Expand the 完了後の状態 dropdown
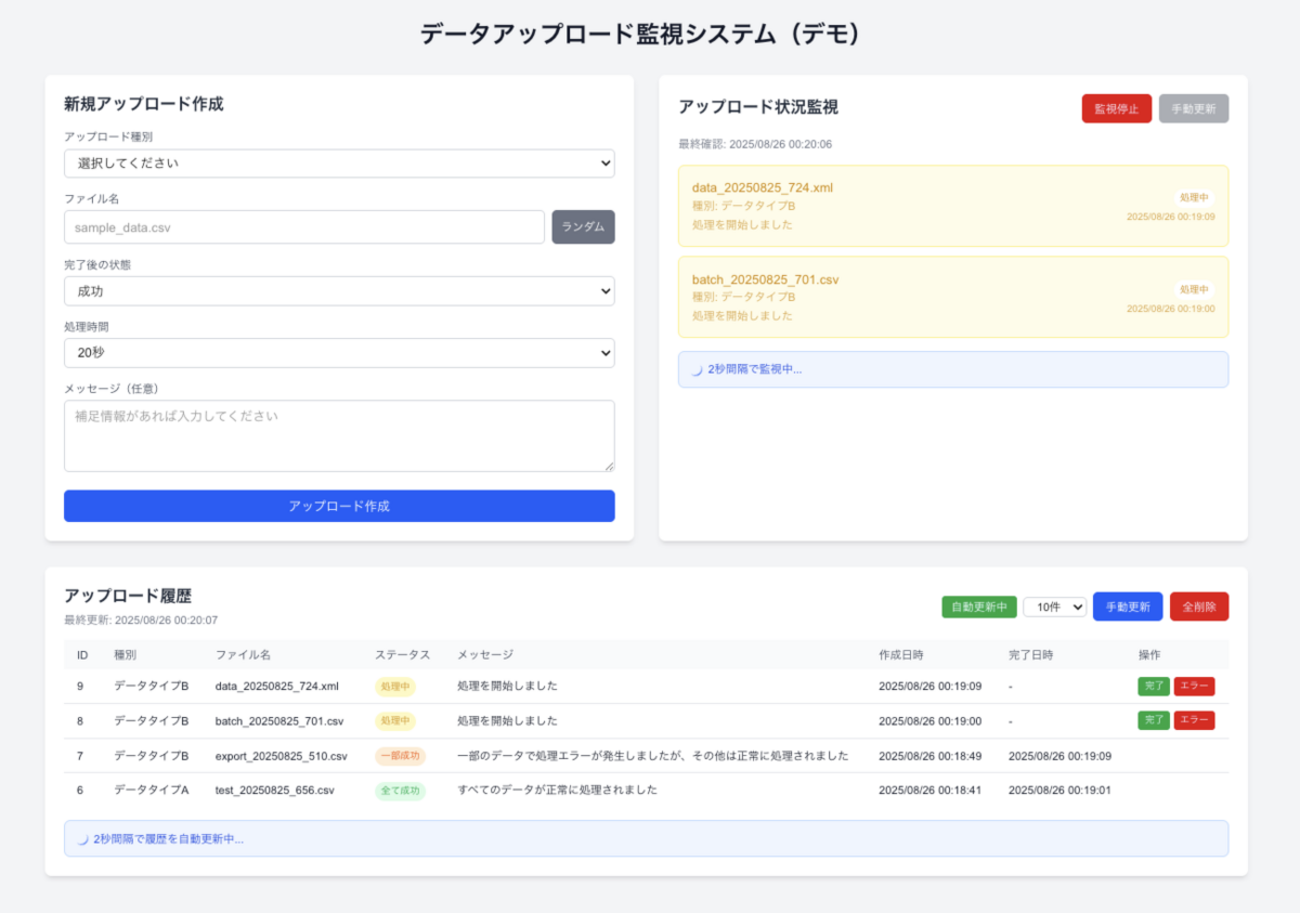 (339, 291)
